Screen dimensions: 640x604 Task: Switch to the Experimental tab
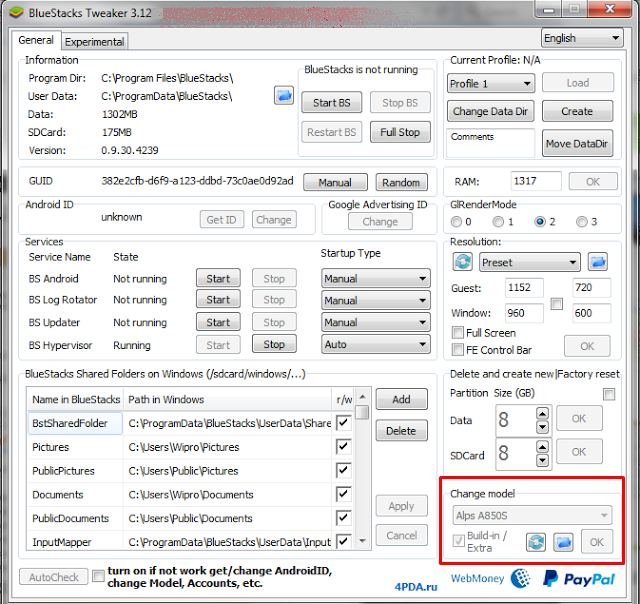pos(95,42)
